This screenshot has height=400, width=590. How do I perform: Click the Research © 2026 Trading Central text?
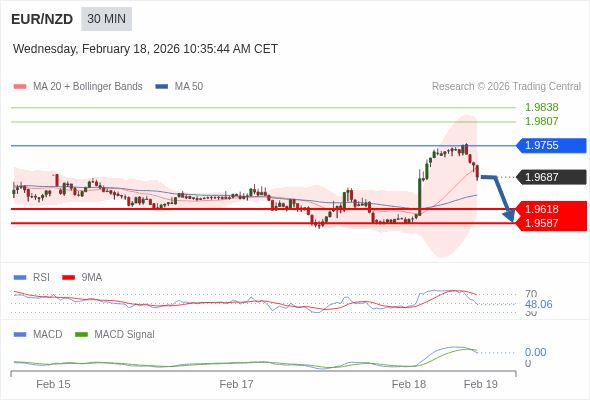(506, 87)
